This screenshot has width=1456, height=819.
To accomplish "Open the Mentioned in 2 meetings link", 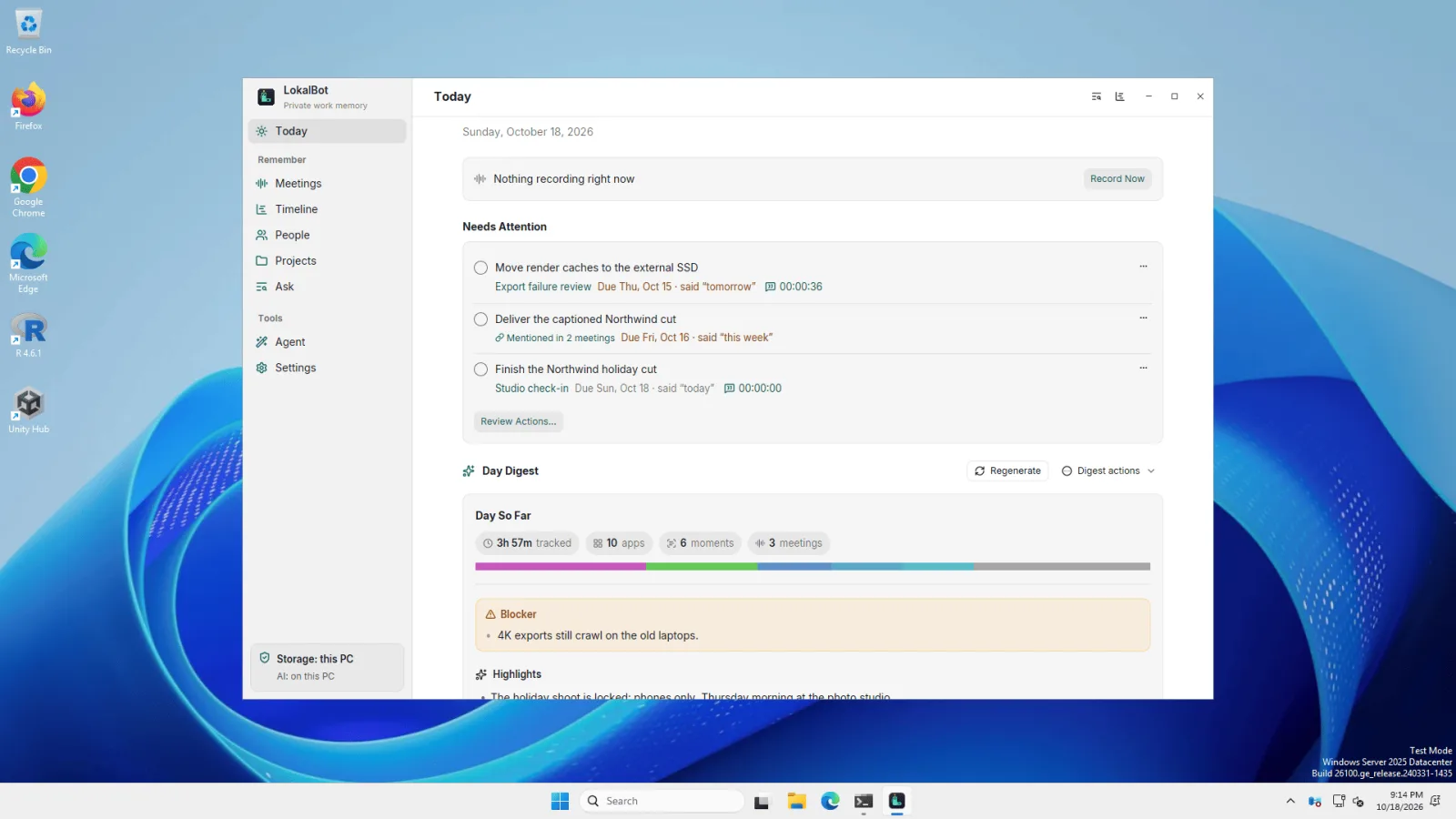I will click(555, 338).
